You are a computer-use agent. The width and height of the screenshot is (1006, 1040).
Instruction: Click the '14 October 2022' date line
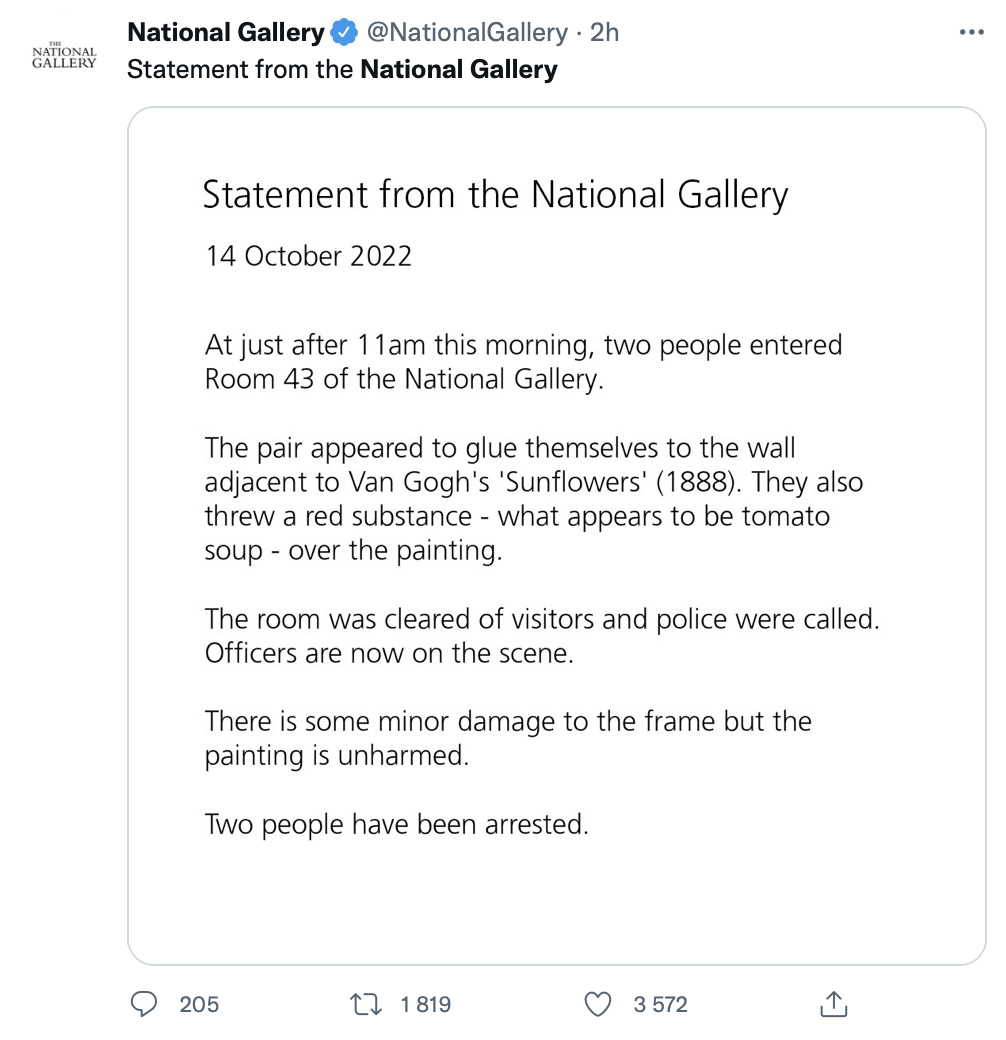coord(308,256)
